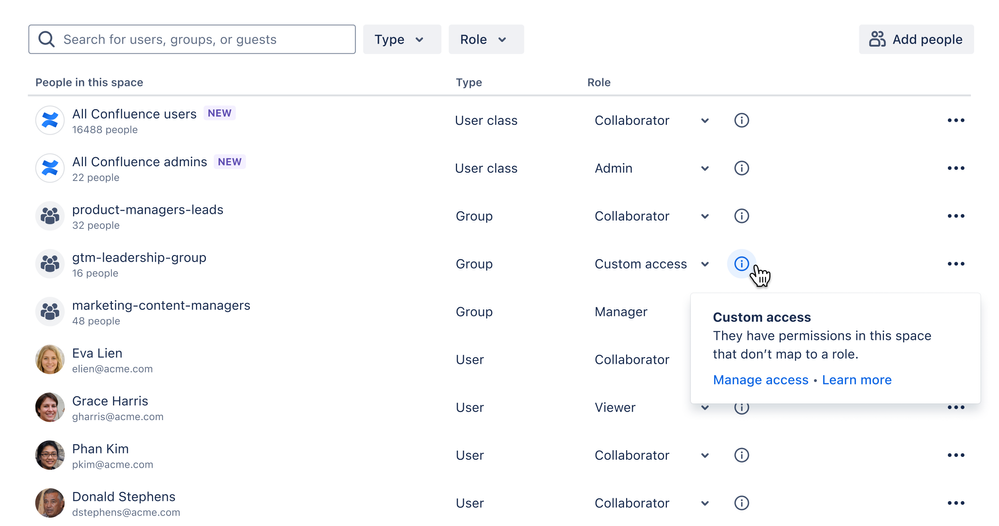Open the Role filter dropdown
999x526 pixels.
pos(485,40)
